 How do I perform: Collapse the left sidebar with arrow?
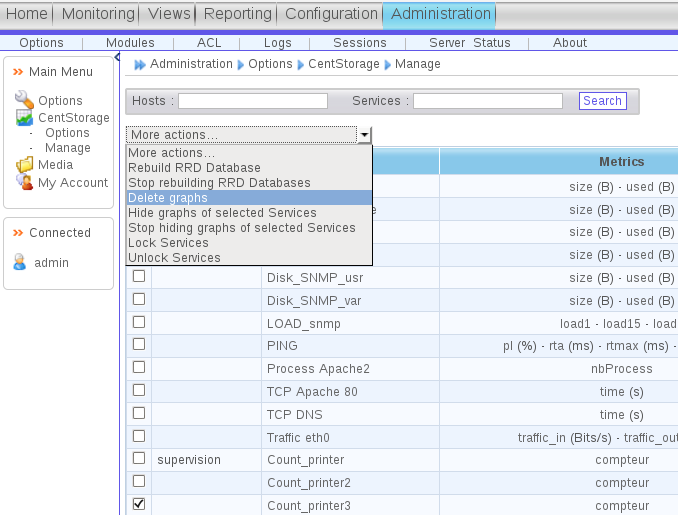coord(118,58)
